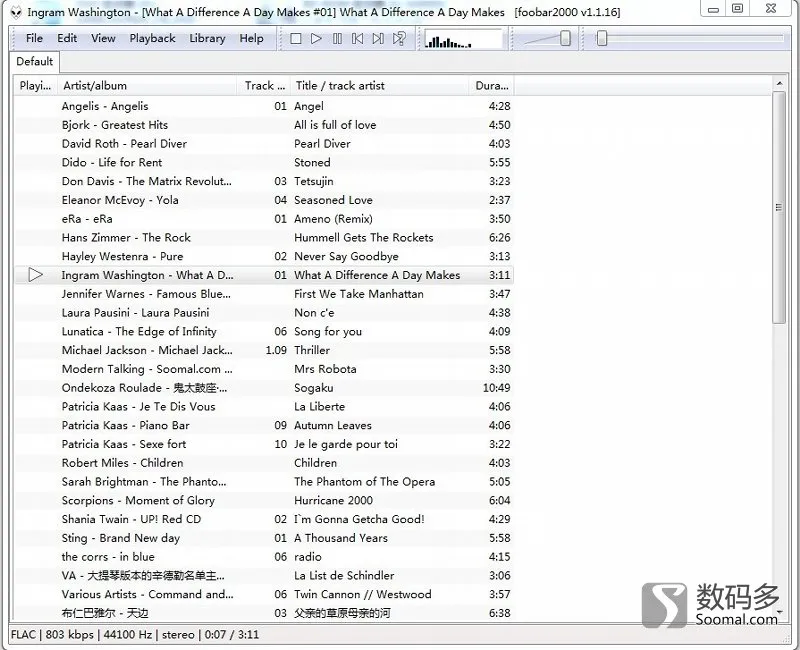The height and width of the screenshot is (650, 800).
Task: Select the 父亲的草原母亲的河 track
Action: (264, 613)
